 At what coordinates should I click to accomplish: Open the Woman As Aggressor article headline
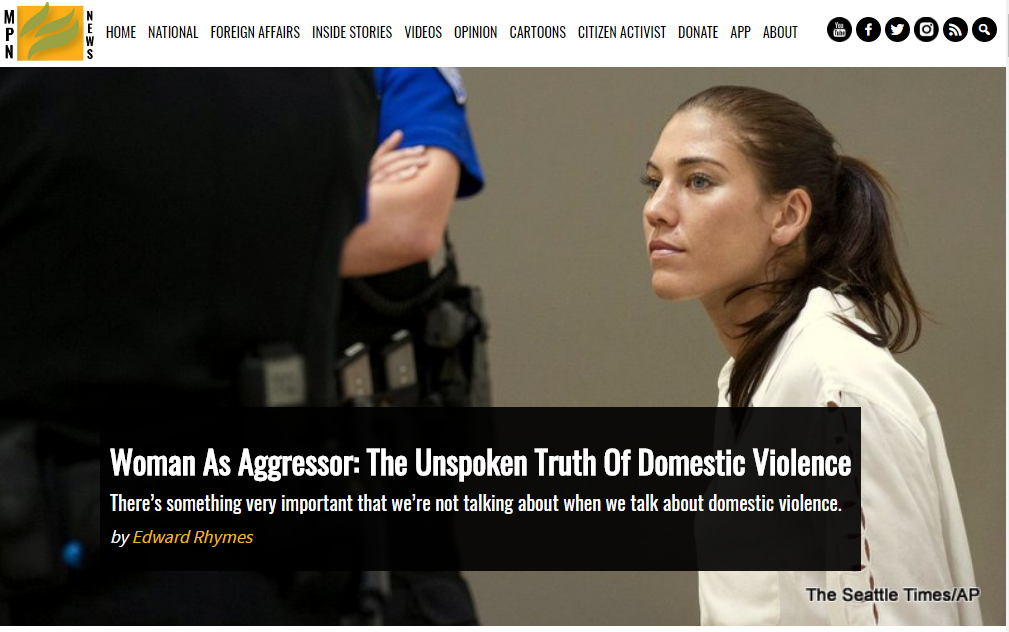click(480, 463)
